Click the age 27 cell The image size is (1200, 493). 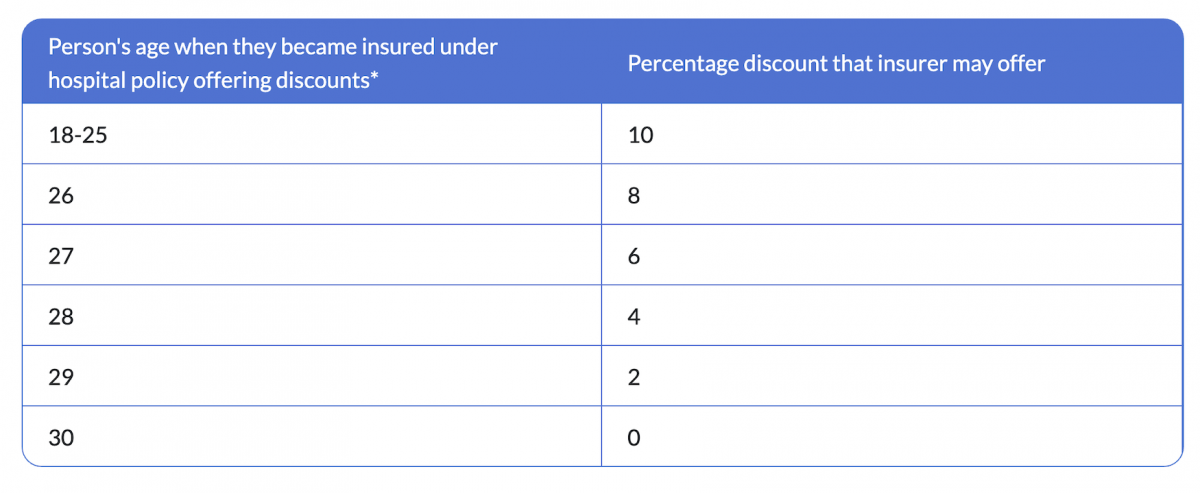pyautogui.click(x=61, y=257)
